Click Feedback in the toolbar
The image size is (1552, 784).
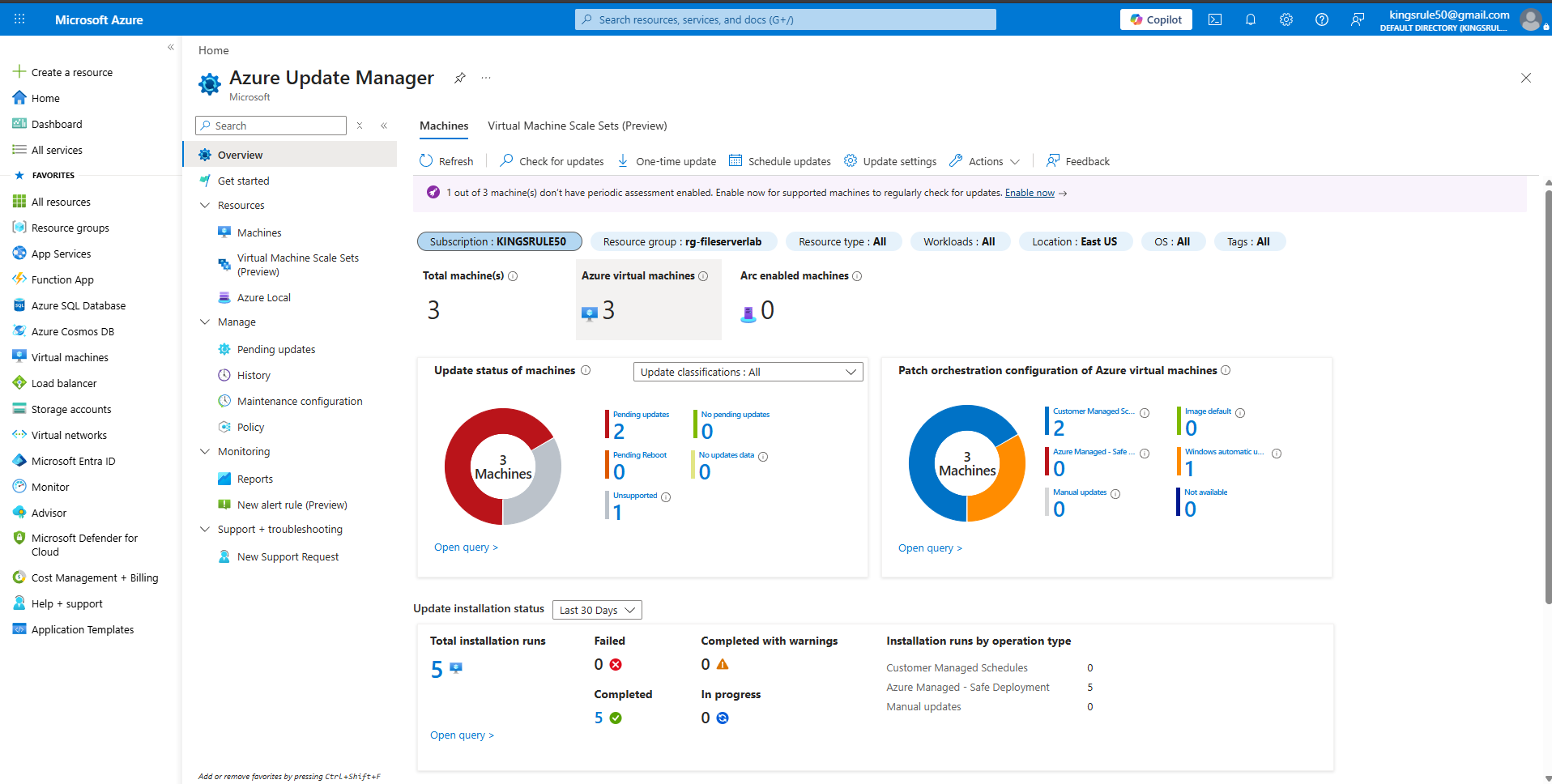[x=1078, y=161]
